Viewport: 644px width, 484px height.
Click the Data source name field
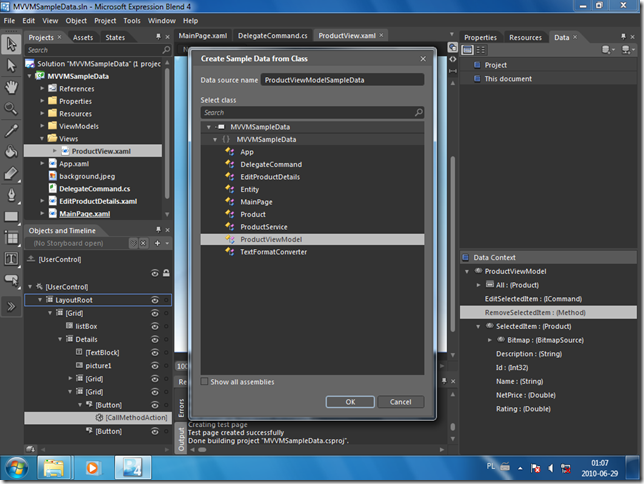tap(342, 80)
